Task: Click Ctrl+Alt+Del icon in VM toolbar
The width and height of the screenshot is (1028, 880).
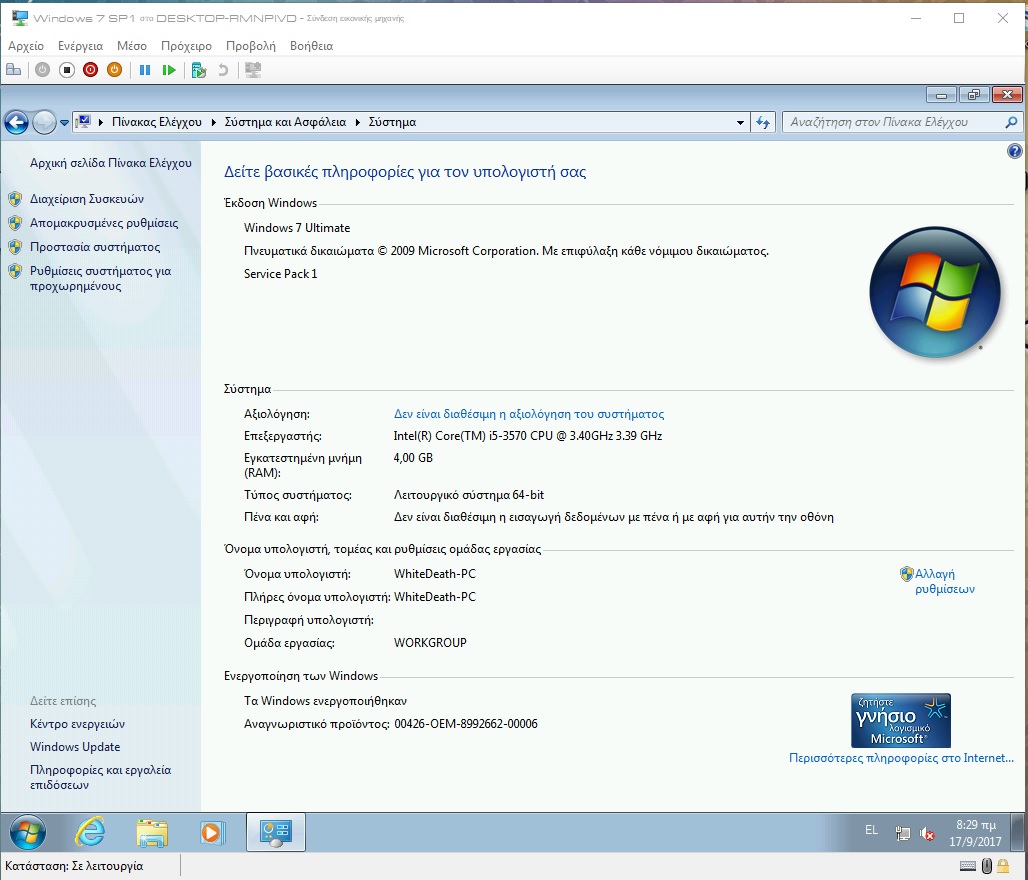Action: pyautogui.click(x=13, y=70)
